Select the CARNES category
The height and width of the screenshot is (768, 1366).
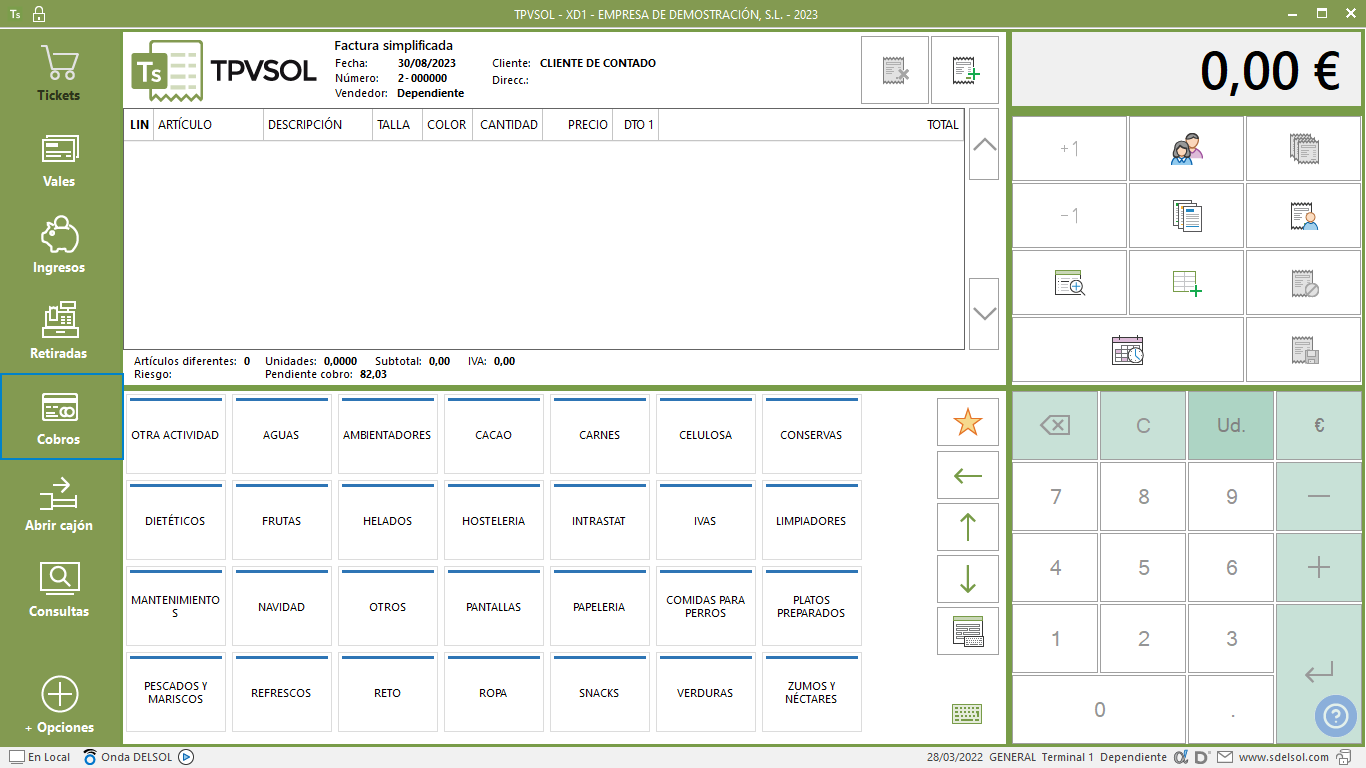599,434
